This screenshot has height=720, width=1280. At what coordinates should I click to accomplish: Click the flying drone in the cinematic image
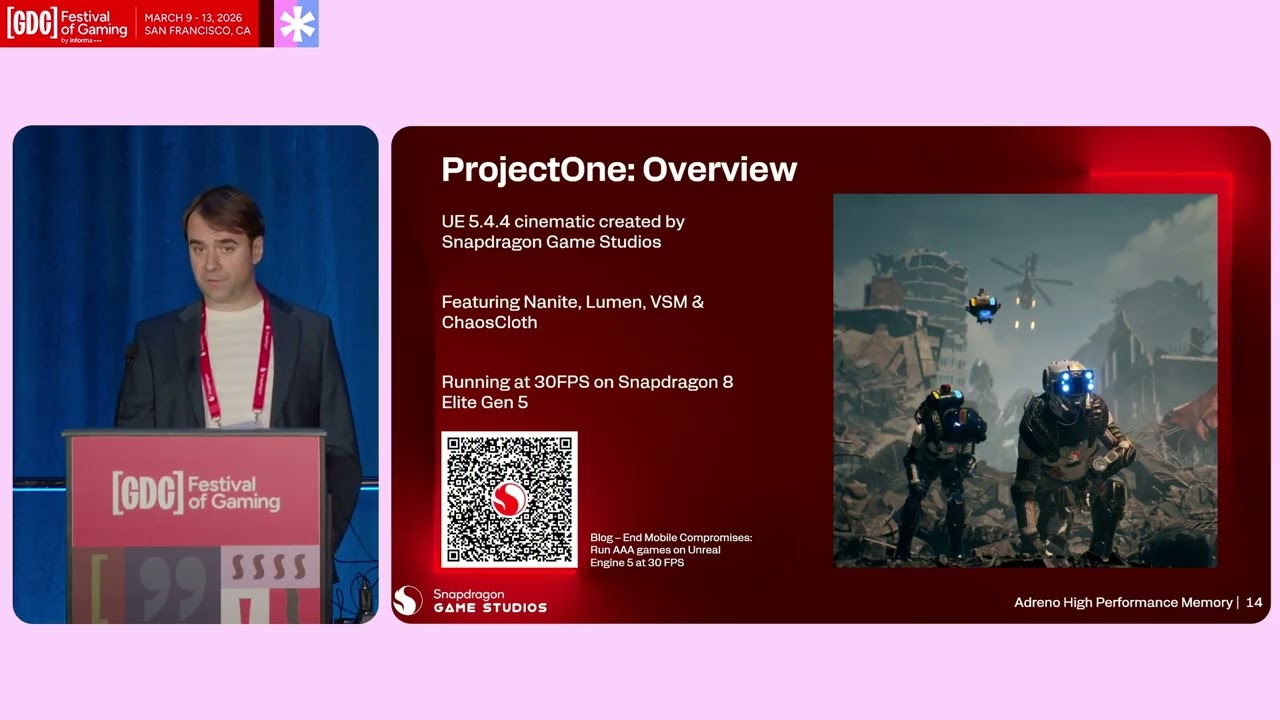pos(984,305)
